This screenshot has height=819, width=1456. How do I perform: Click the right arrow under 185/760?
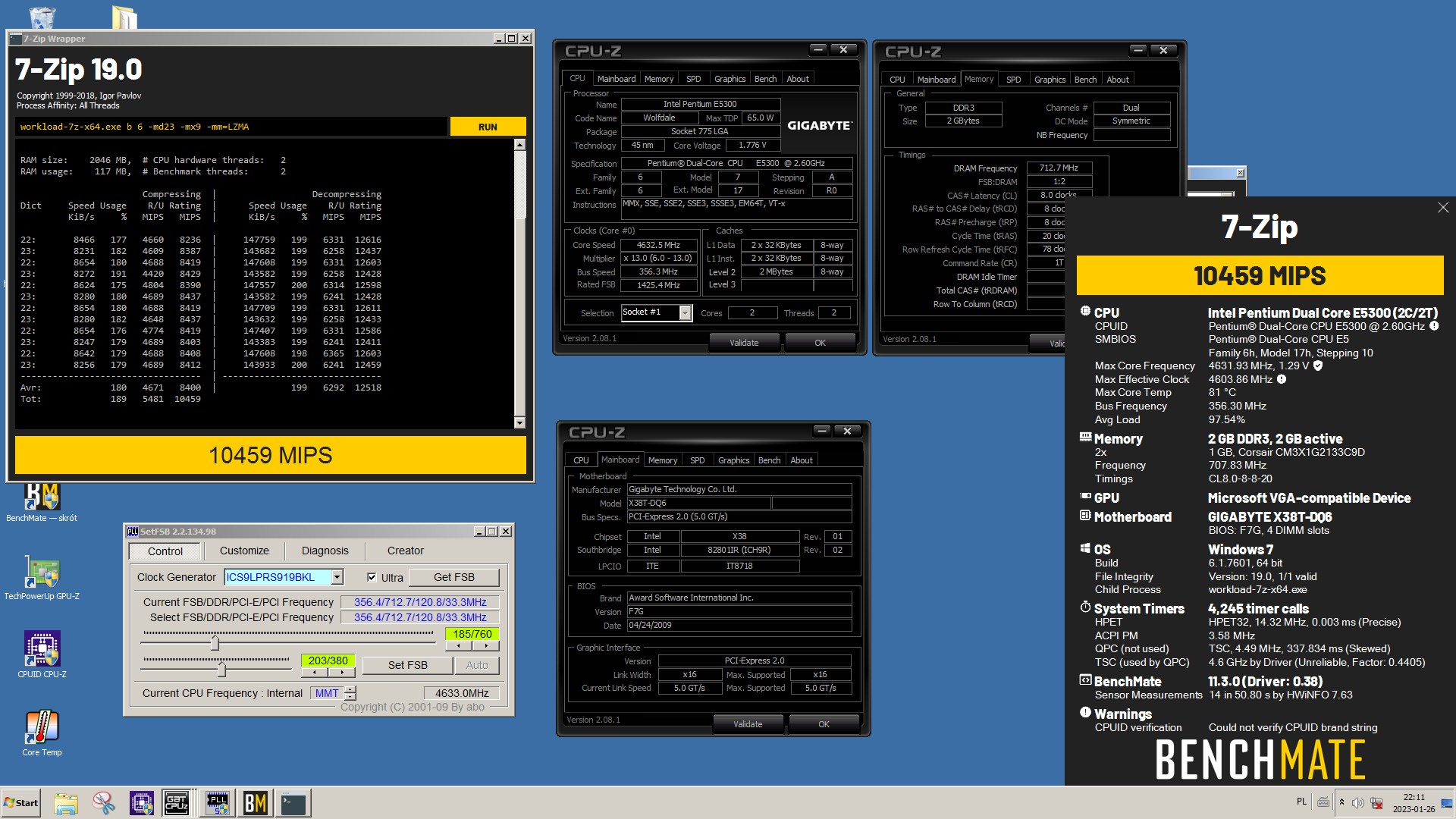486,646
